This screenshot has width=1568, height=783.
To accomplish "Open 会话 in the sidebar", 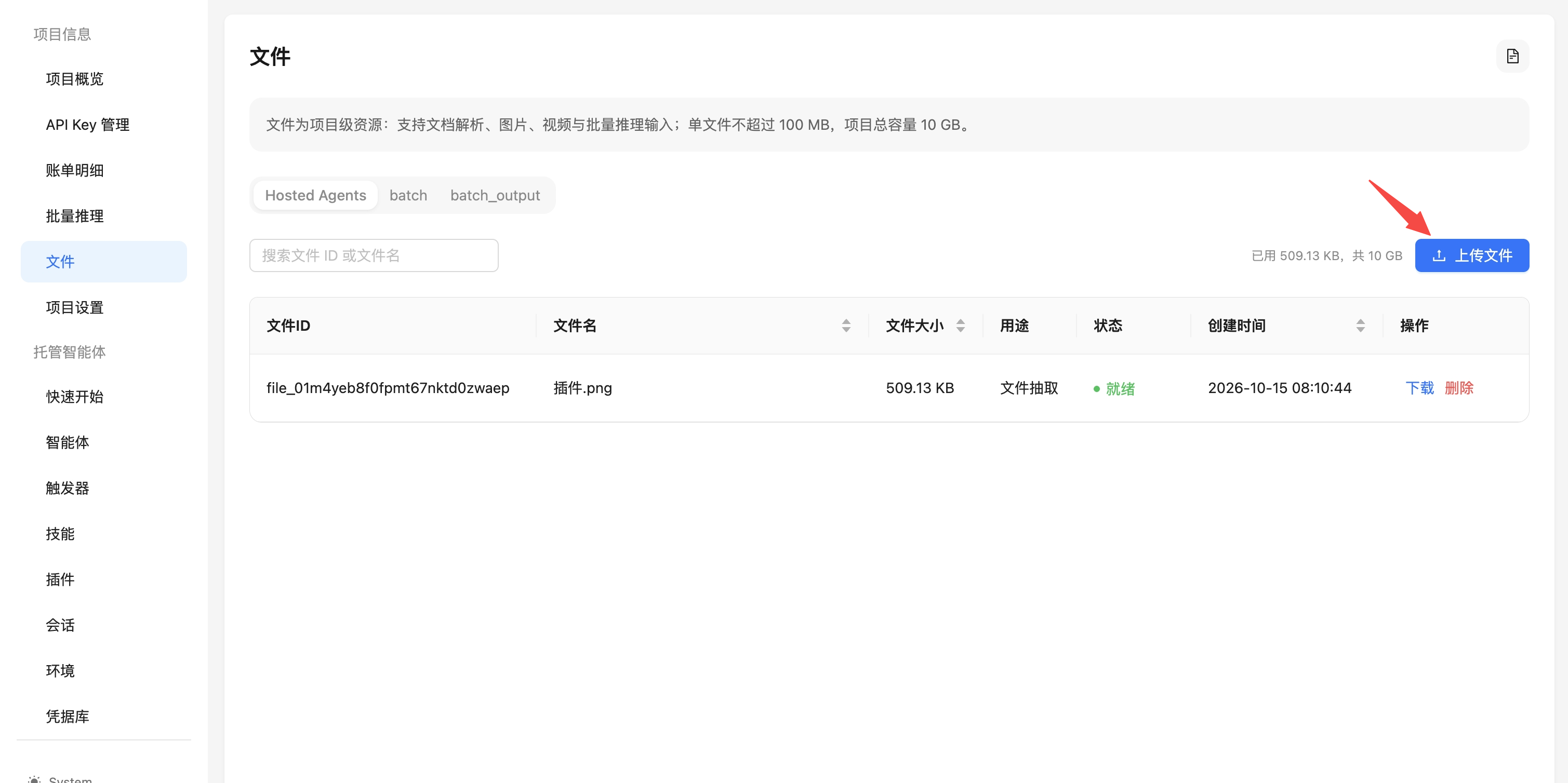I will coord(103,625).
